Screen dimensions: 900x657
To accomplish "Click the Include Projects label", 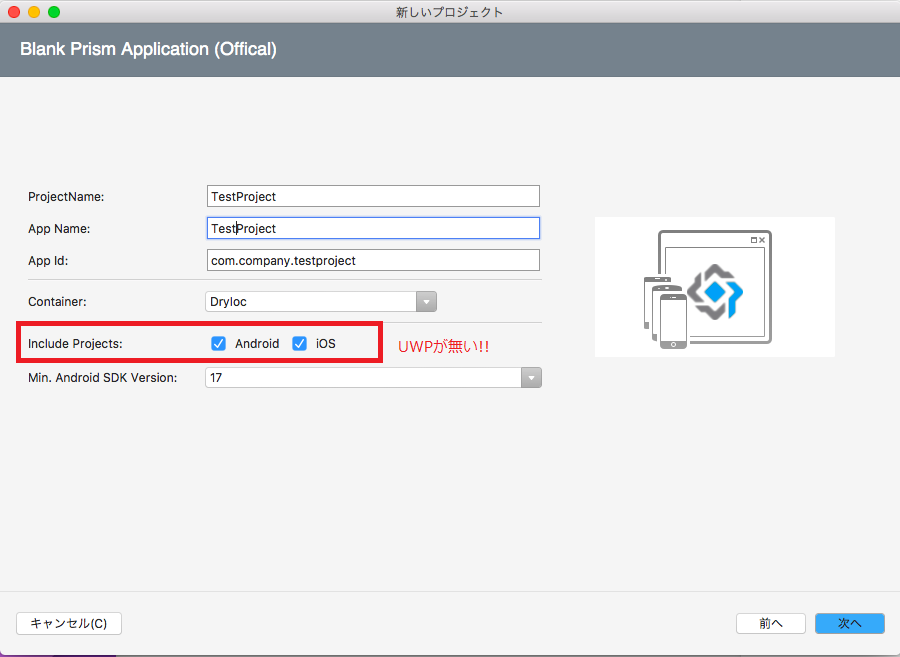I will coord(75,344).
